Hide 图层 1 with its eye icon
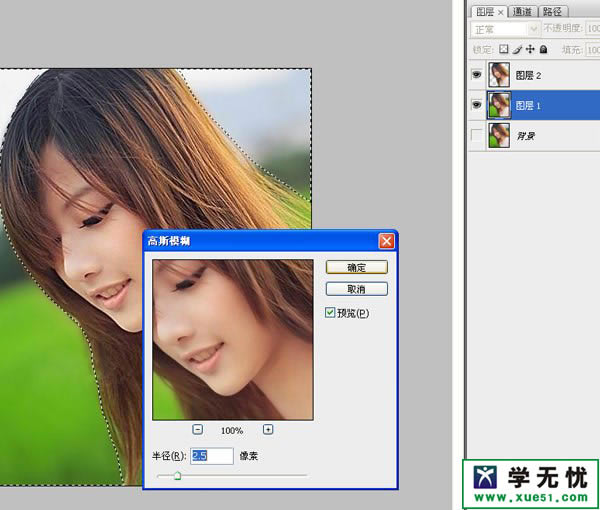Viewport: 600px width, 510px height. pos(477,104)
